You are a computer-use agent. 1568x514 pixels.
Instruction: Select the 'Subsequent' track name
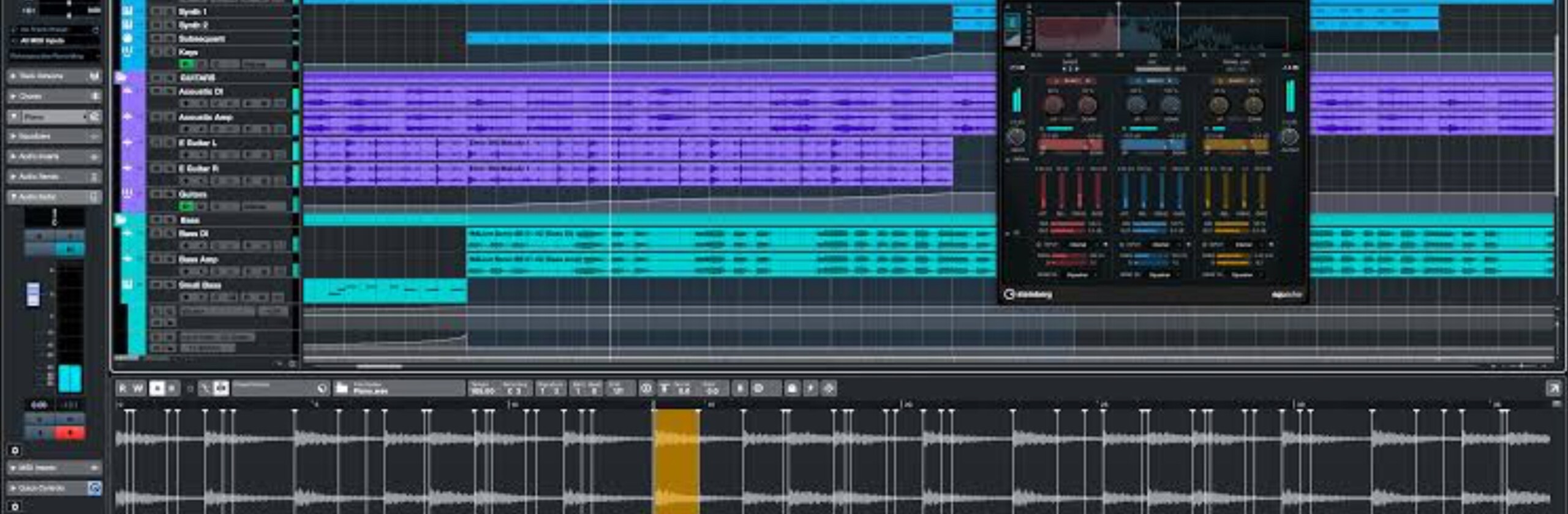click(202, 38)
